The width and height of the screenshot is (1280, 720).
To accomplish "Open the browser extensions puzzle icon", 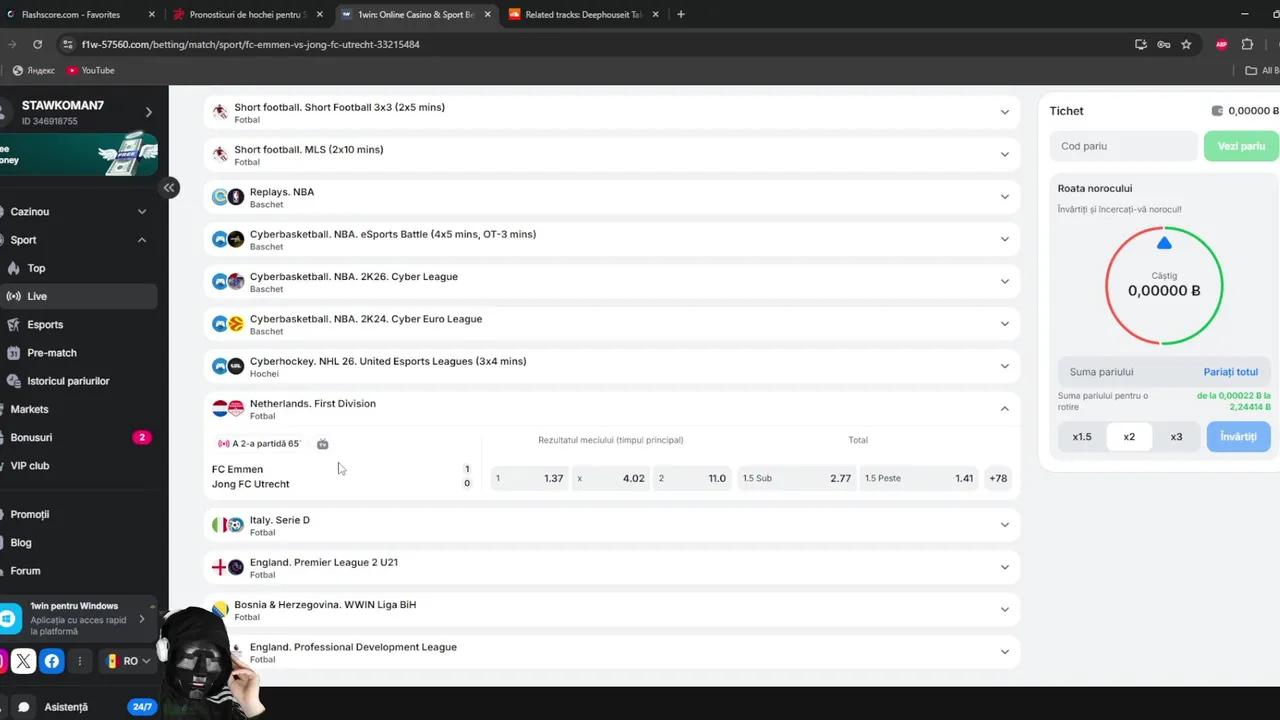I will pyautogui.click(x=1247, y=44).
